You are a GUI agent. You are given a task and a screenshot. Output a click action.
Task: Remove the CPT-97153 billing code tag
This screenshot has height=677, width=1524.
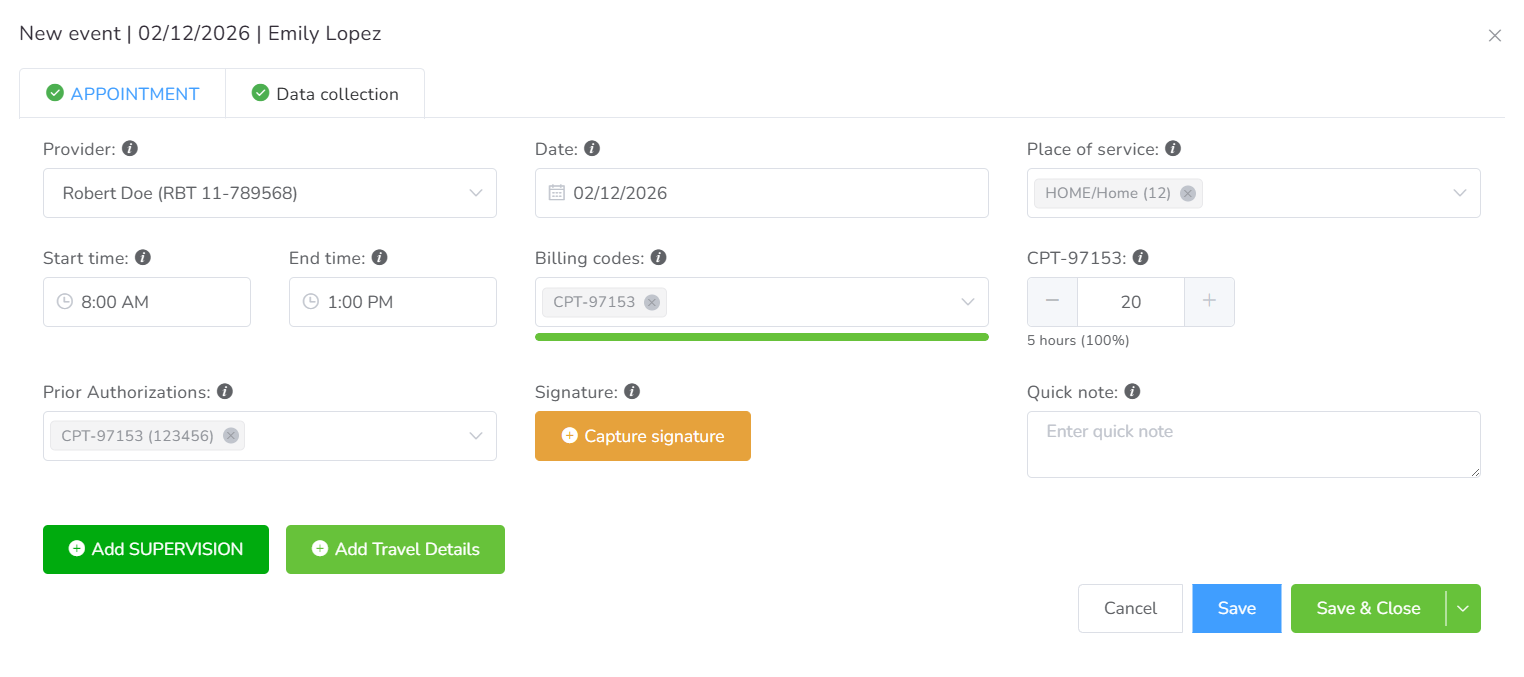point(652,302)
